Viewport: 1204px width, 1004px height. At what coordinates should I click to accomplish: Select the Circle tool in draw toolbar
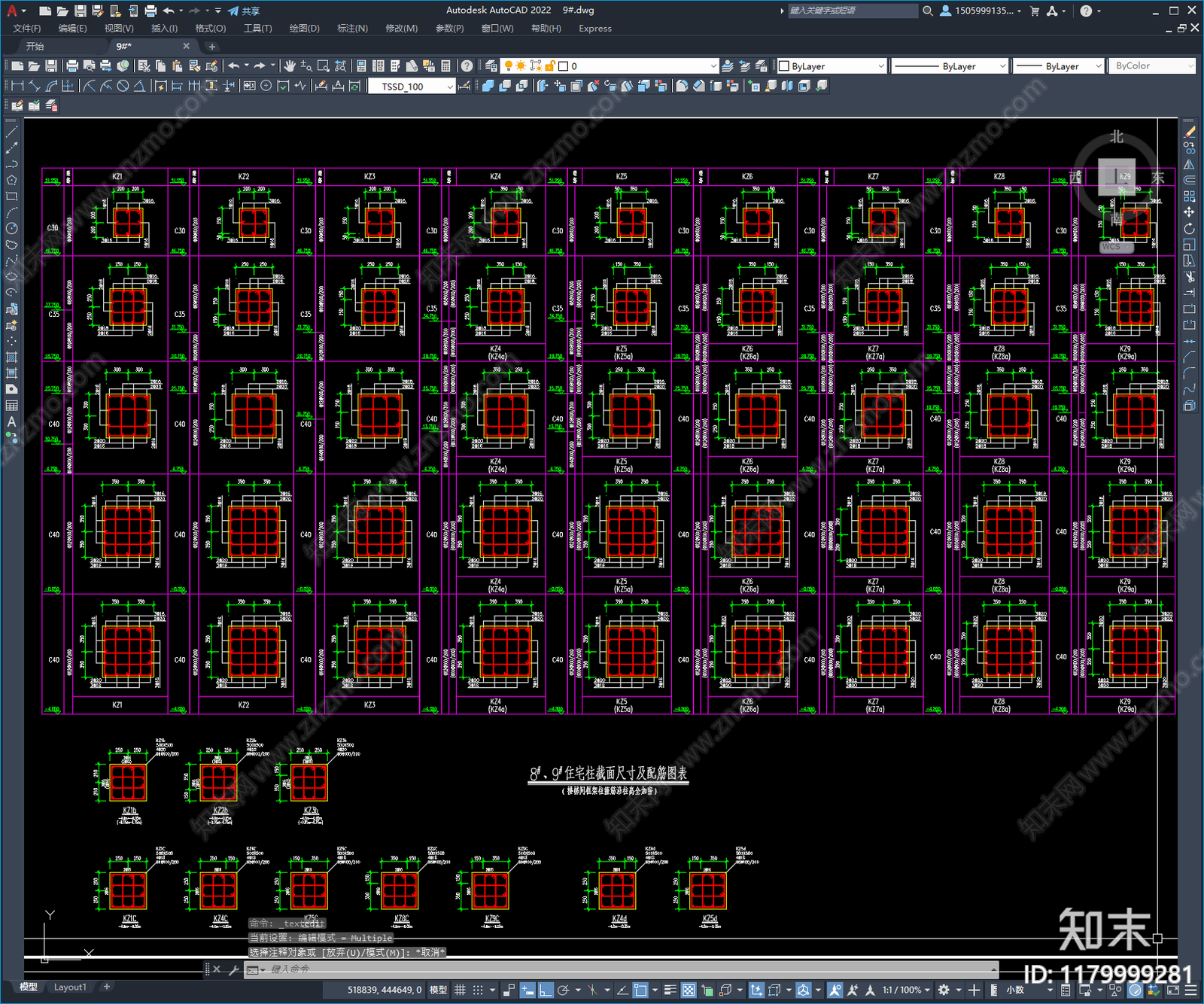pyautogui.click(x=11, y=228)
